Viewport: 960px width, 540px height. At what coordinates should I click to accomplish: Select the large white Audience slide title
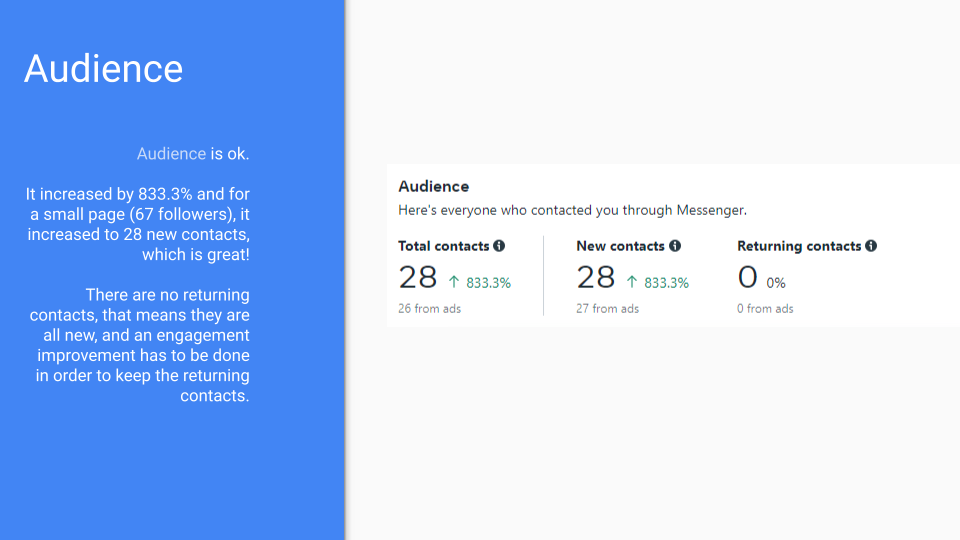(x=104, y=68)
